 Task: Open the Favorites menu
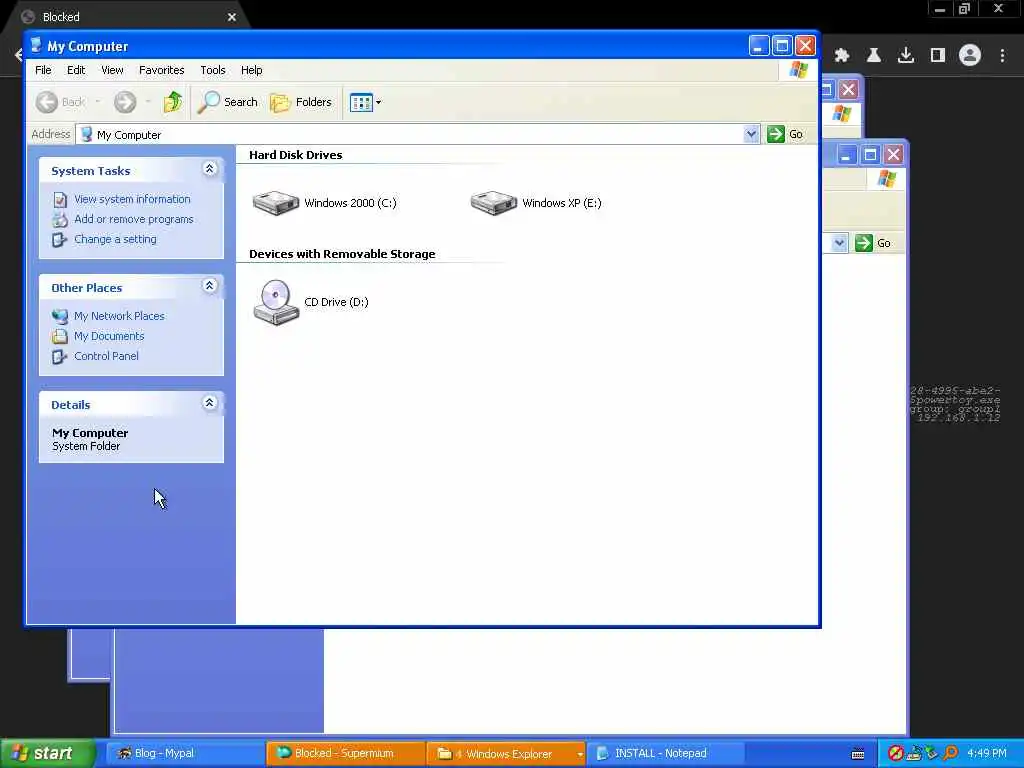tap(161, 70)
